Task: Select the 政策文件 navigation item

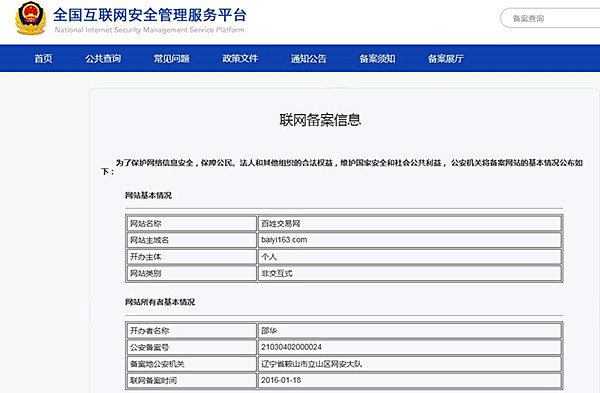Action: (x=240, y=59)
